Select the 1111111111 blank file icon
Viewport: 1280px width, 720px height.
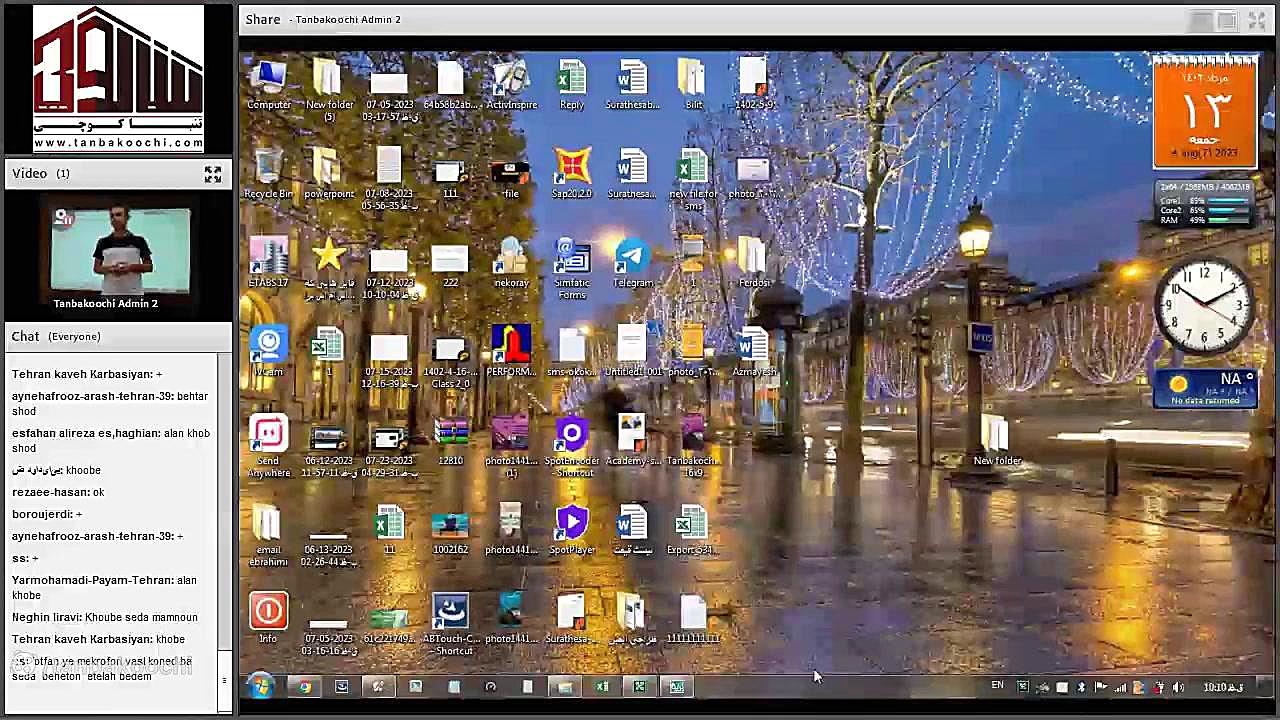click(693, 618)
